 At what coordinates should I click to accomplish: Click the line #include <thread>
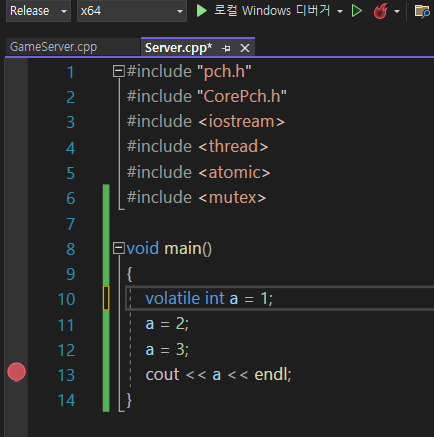coord(197,147)
